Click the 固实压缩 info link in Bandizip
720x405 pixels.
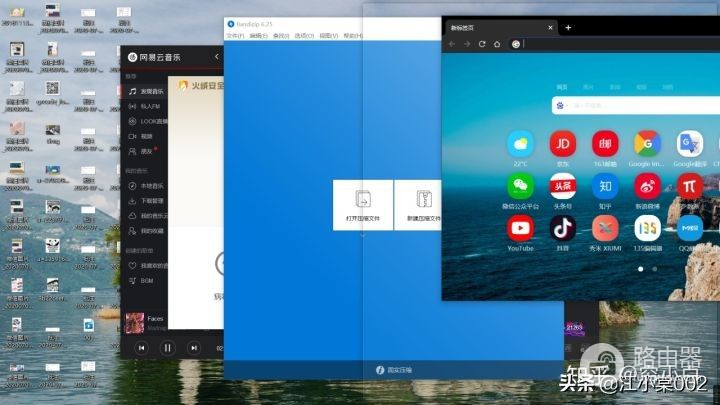(394, 370)
